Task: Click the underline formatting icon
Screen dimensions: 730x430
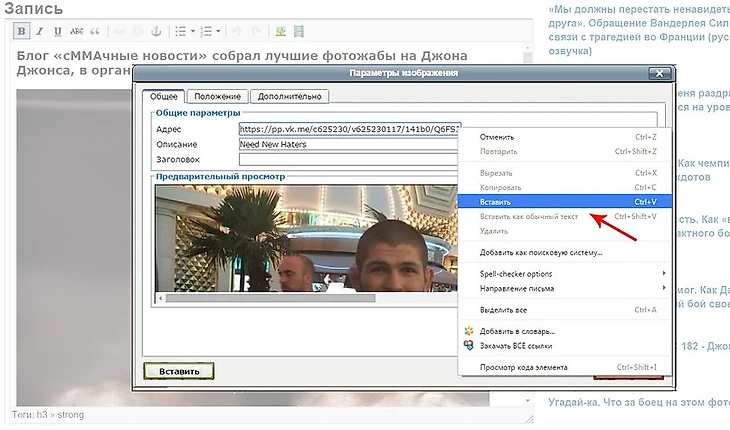Action: 57,31
